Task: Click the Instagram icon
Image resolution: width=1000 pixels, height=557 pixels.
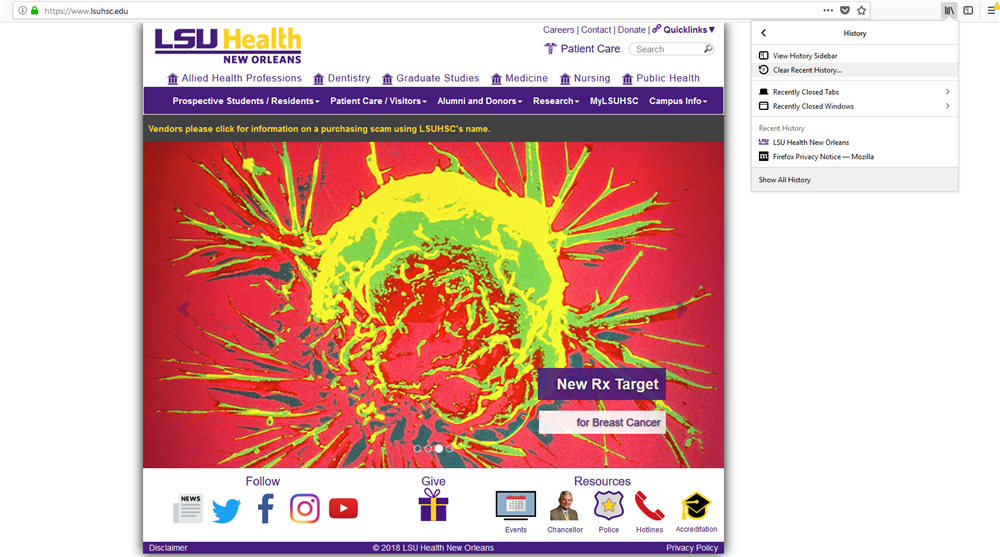Action: [305, 509]
